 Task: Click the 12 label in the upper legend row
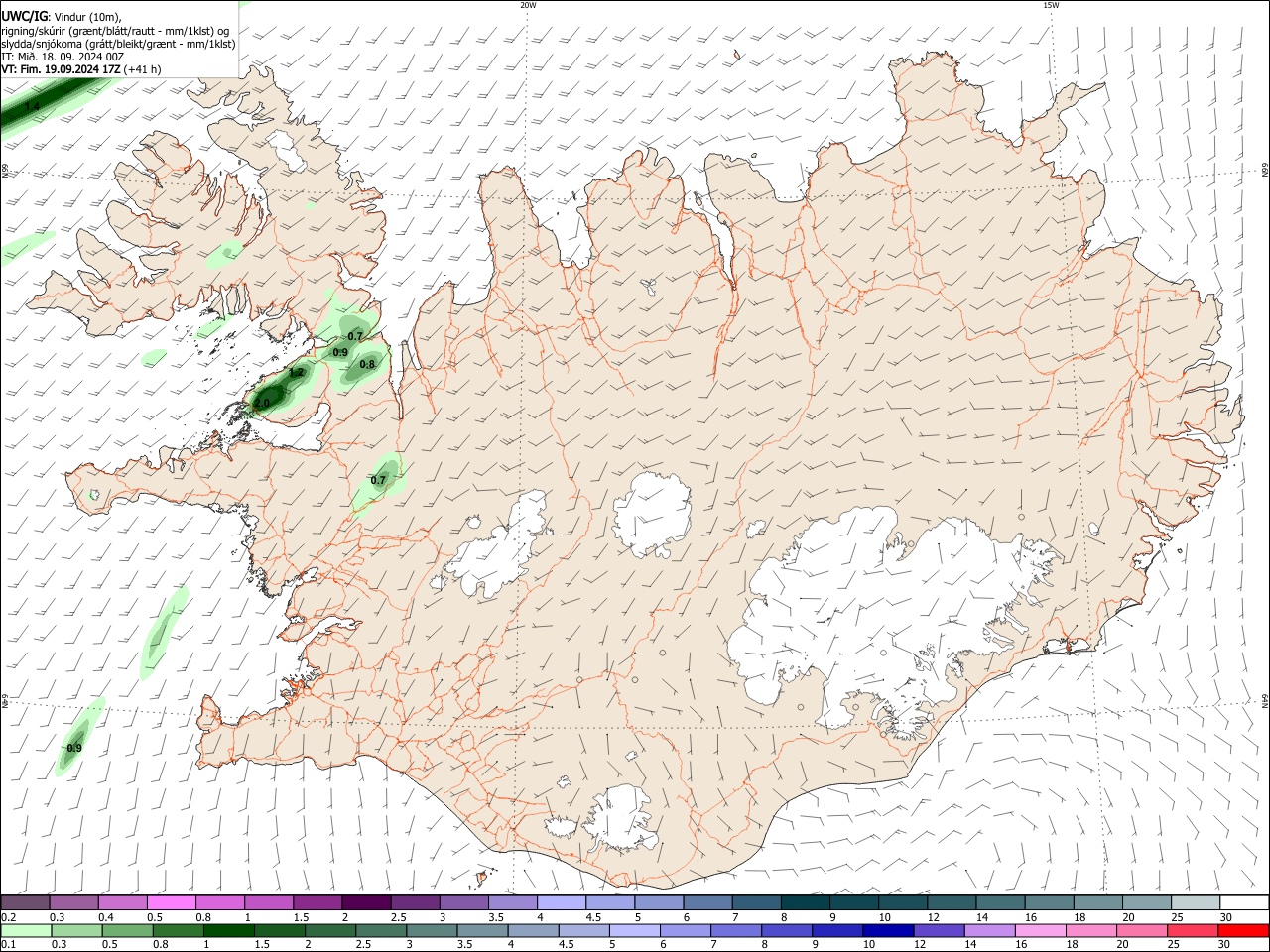point(934,917)
